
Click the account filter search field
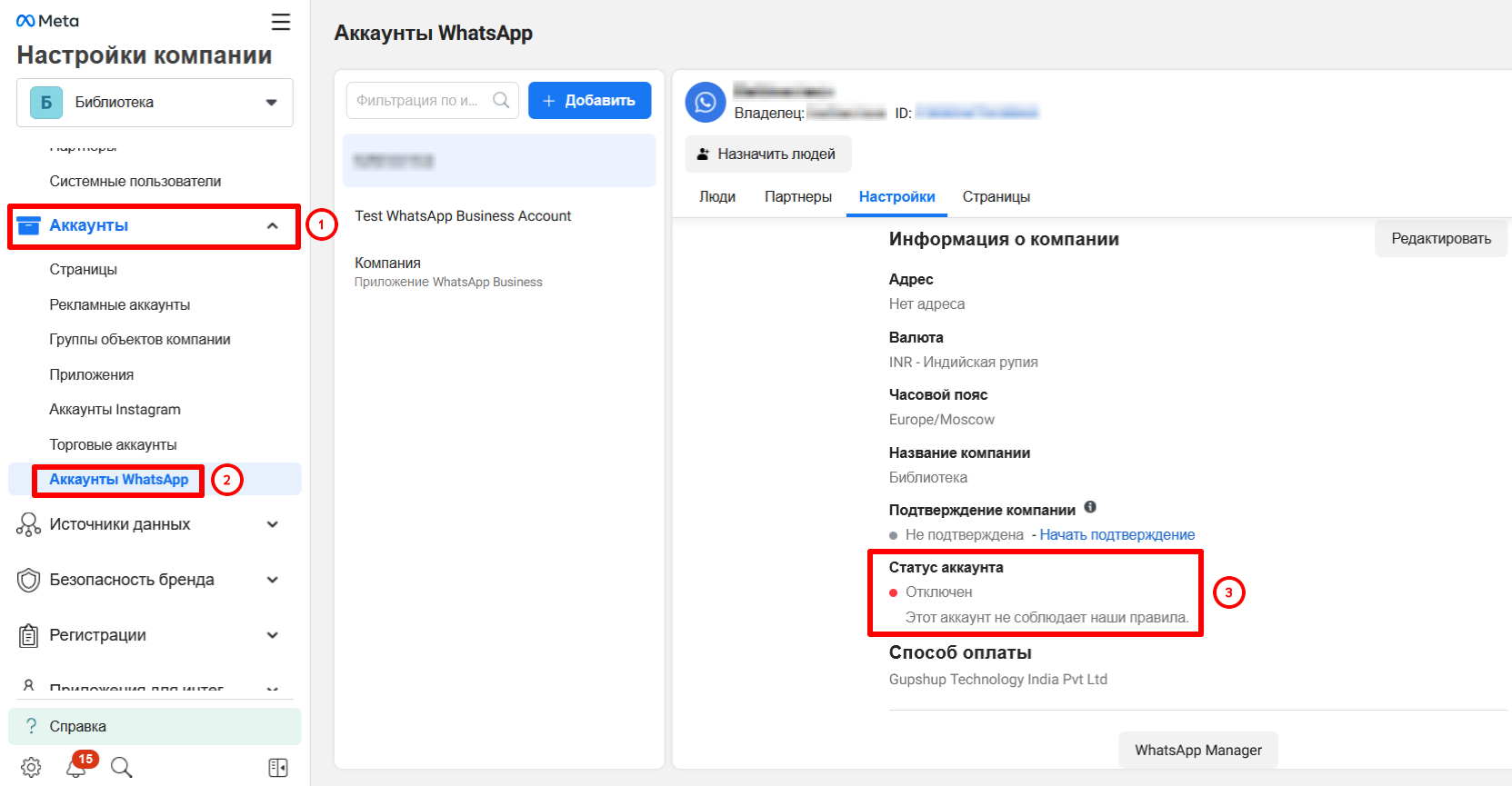[420, 101]
